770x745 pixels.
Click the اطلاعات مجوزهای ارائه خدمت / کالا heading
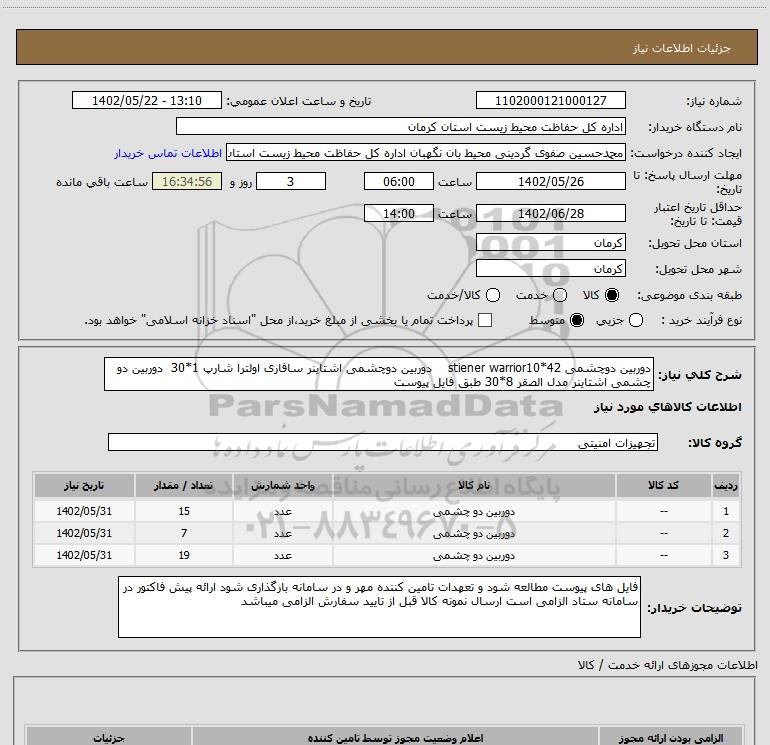click(667, 665)
